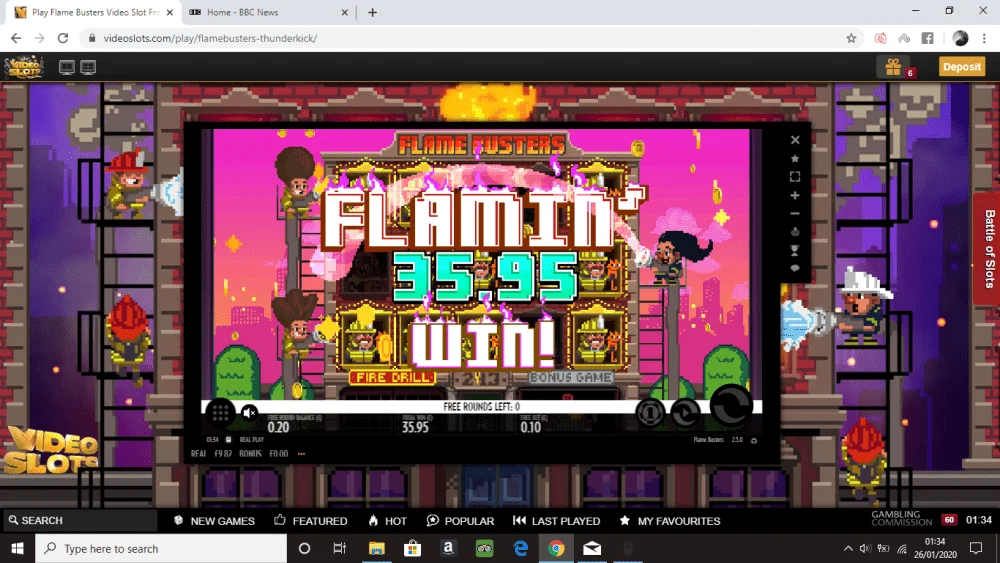The image size is (1000, 563).
Task: Open the chat bubble icon in sidebar
Action: 795,268
